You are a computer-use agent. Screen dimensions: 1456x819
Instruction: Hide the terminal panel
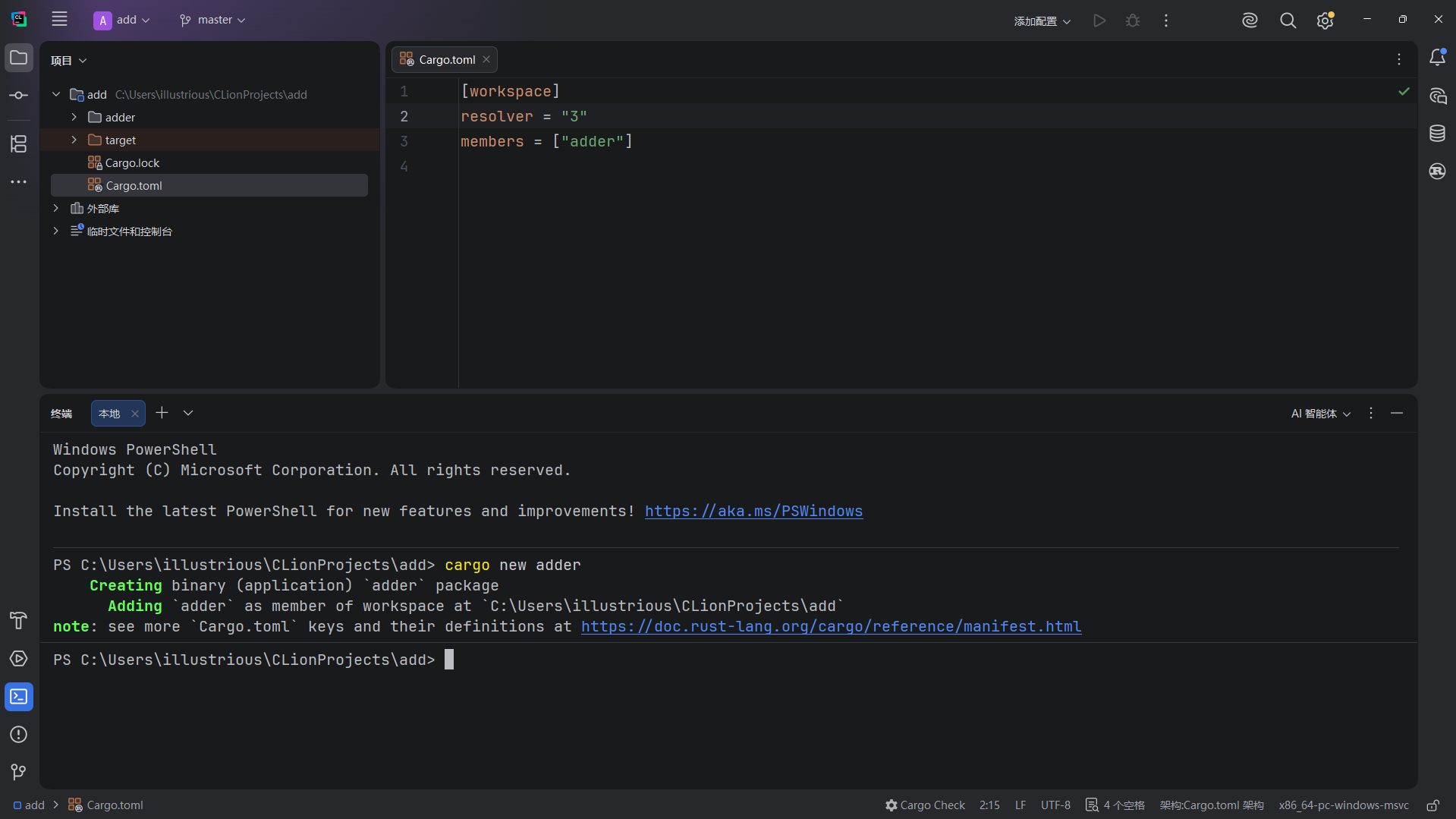(x=1397, y=414)
